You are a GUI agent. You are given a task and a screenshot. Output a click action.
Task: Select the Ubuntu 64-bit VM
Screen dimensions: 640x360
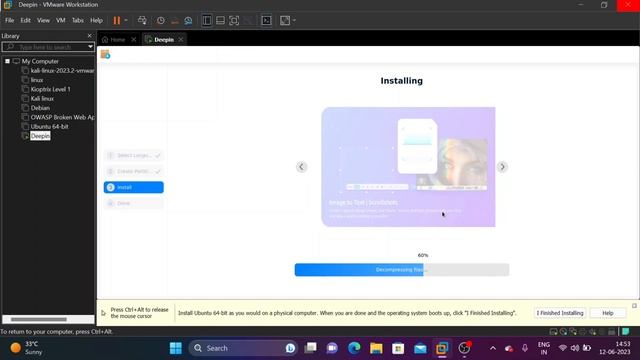click(49, 127)
